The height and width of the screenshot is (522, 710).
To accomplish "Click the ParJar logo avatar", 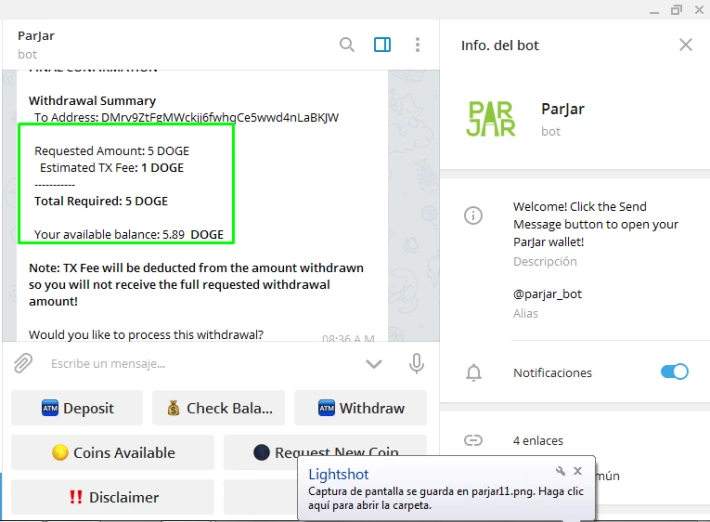I will coord(491,119).
